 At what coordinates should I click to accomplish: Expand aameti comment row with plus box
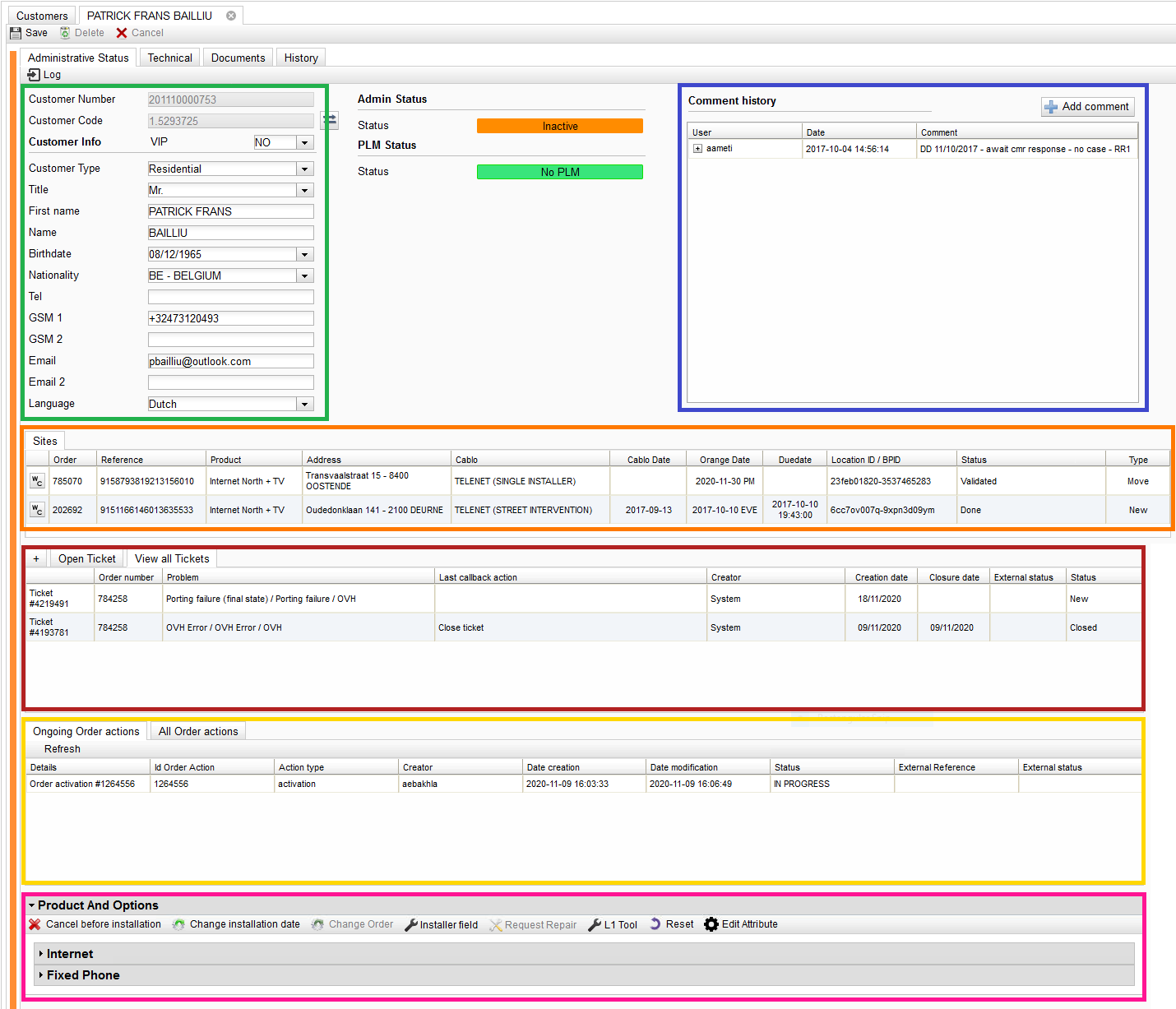pyautogui.click(x=697, y=149)
